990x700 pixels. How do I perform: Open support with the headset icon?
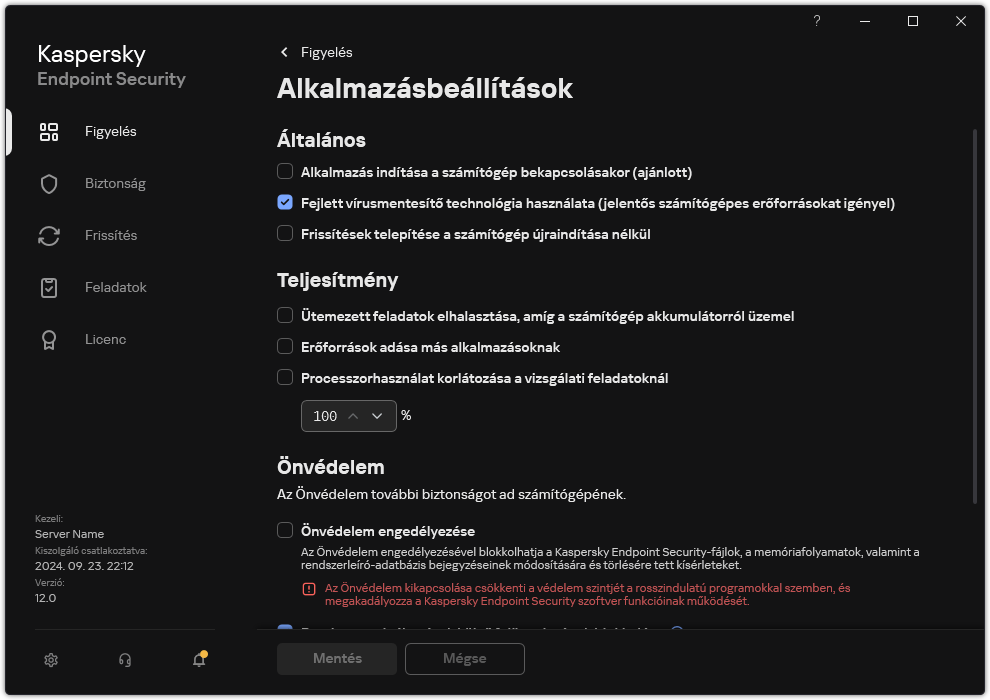click(x=124, y=660)
